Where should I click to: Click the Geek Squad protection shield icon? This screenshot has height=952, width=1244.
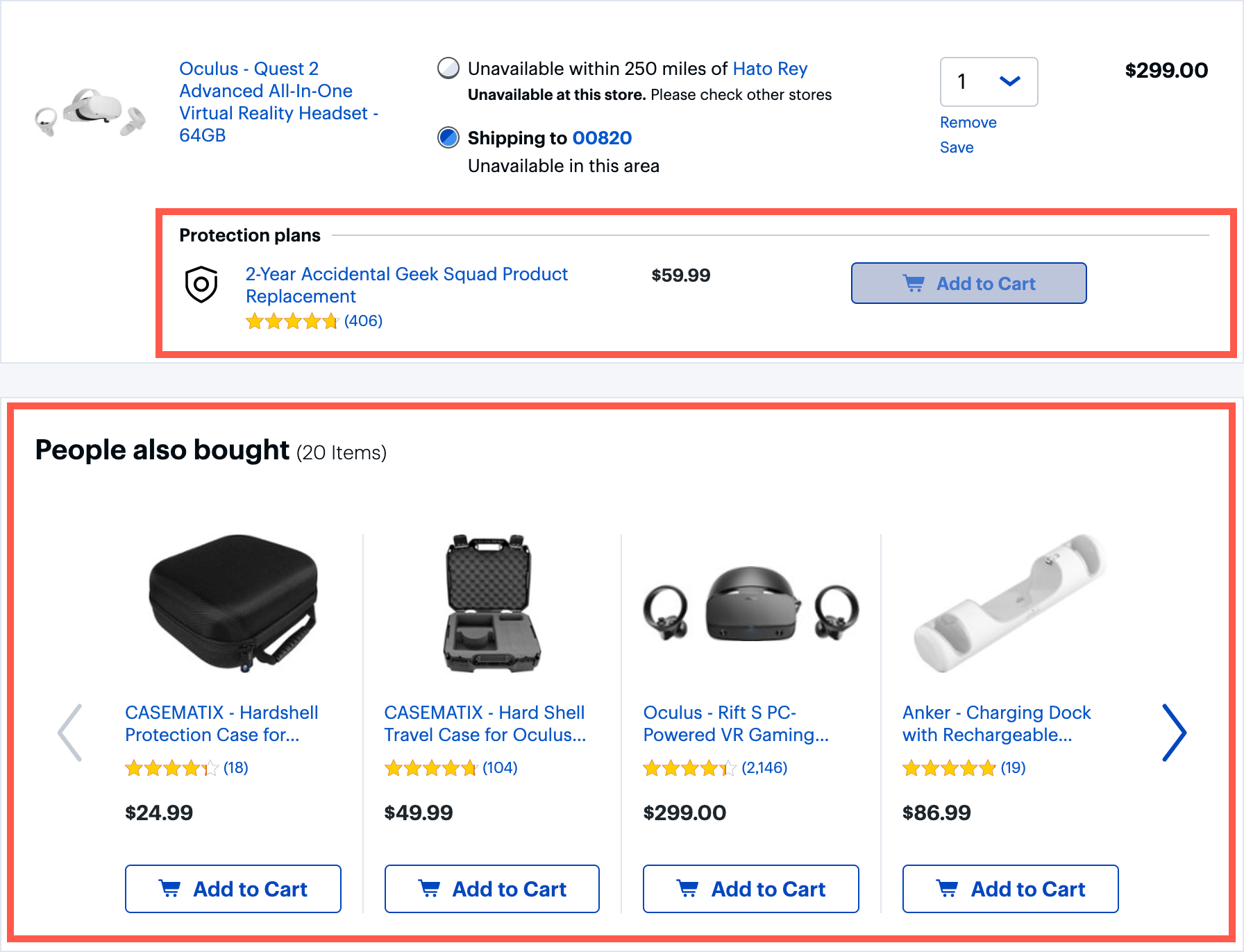pos(201,284)
